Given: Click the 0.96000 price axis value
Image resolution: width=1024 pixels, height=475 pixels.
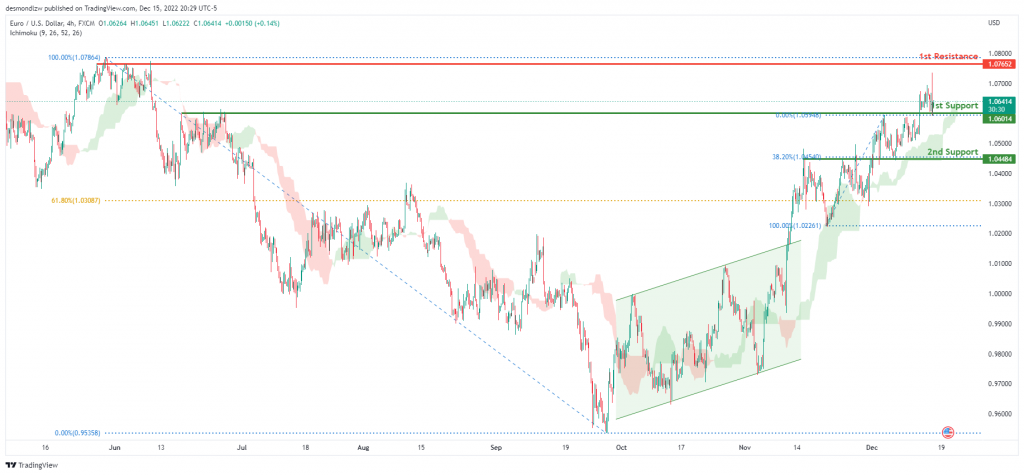Looking at the screenshot, I should pos(1000,414).
